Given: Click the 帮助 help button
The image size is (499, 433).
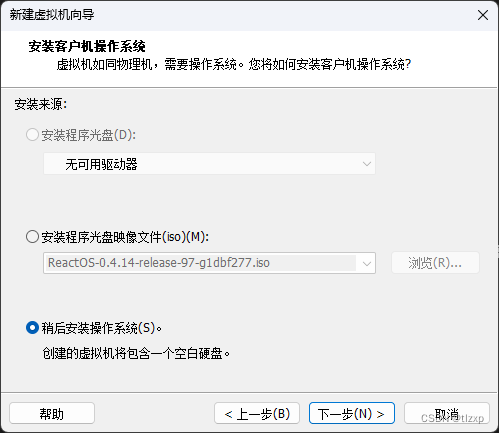Looking at the screenshot, I should [x=52, y=413].
